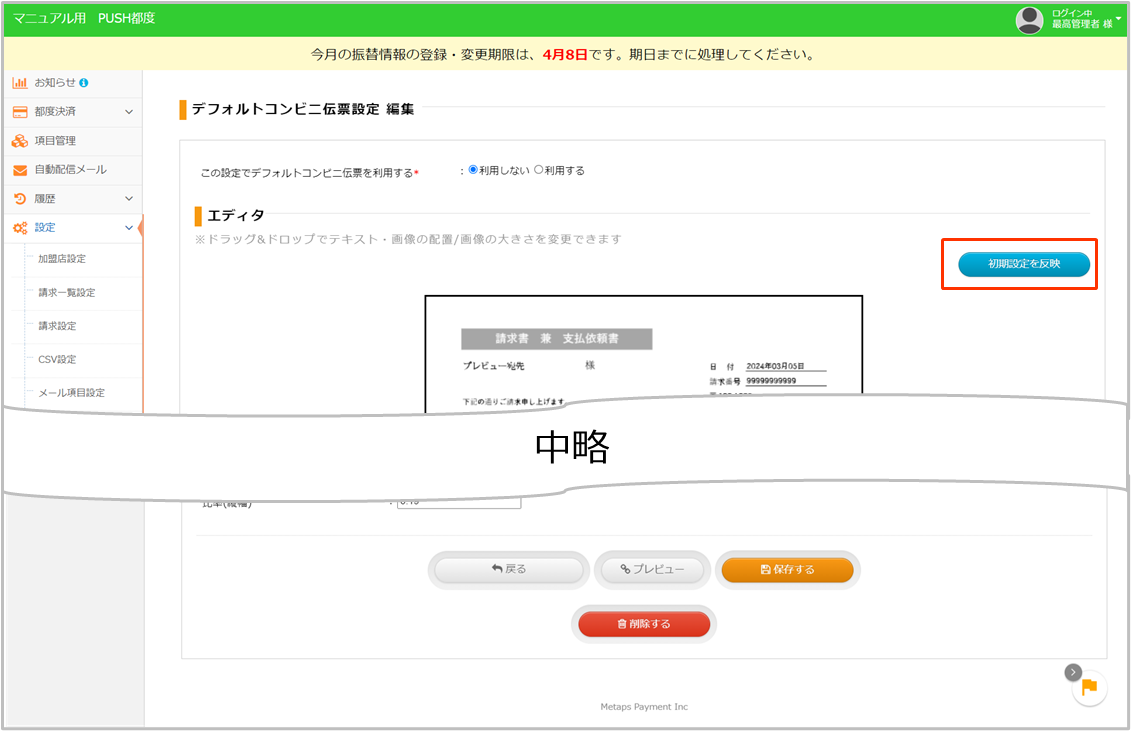Open 加盟店設定 in the sidebar
Viewport: 1131px width, 731px height.
[62, 259]
